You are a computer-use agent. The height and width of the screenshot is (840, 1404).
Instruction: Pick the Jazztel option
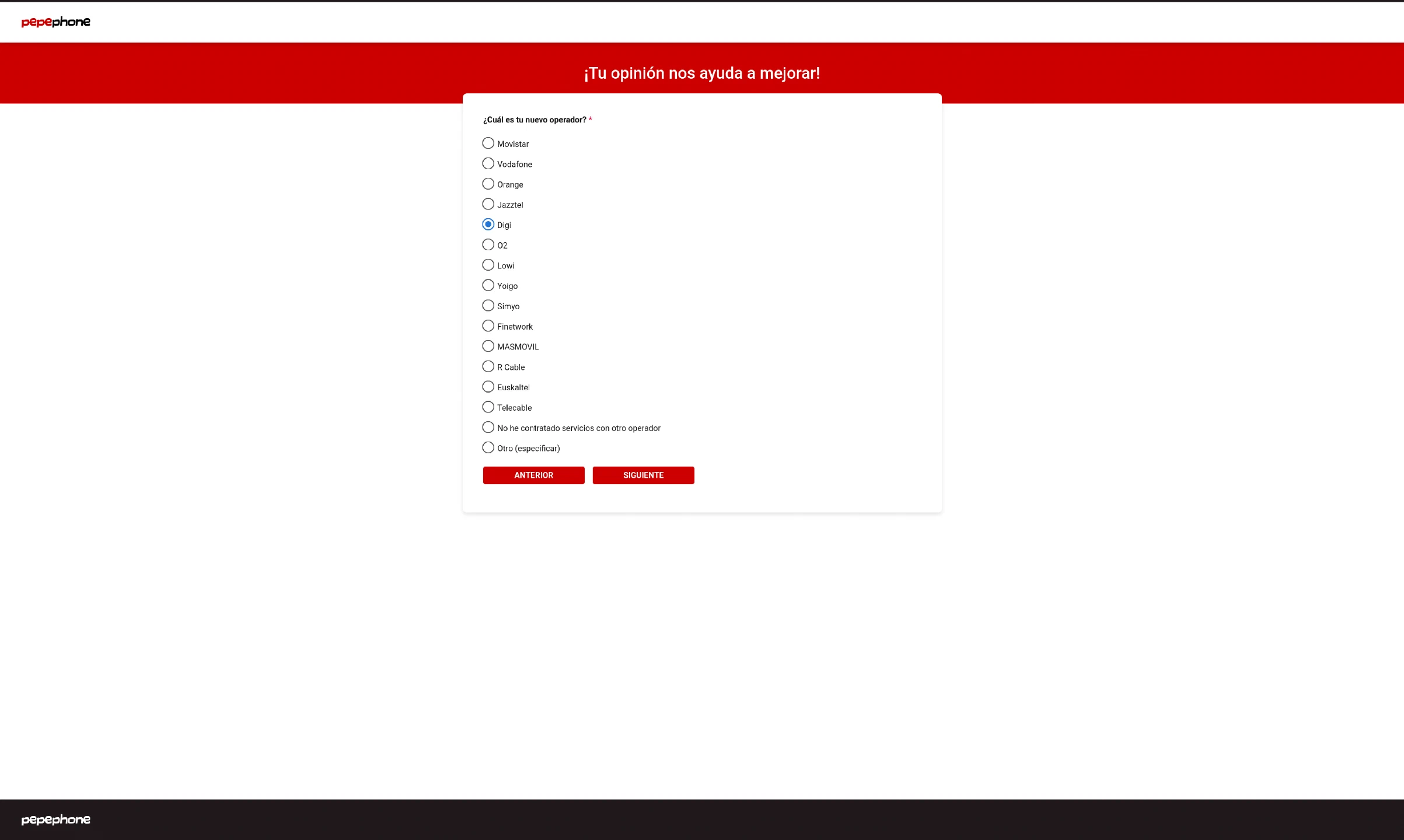coord(488,204)
